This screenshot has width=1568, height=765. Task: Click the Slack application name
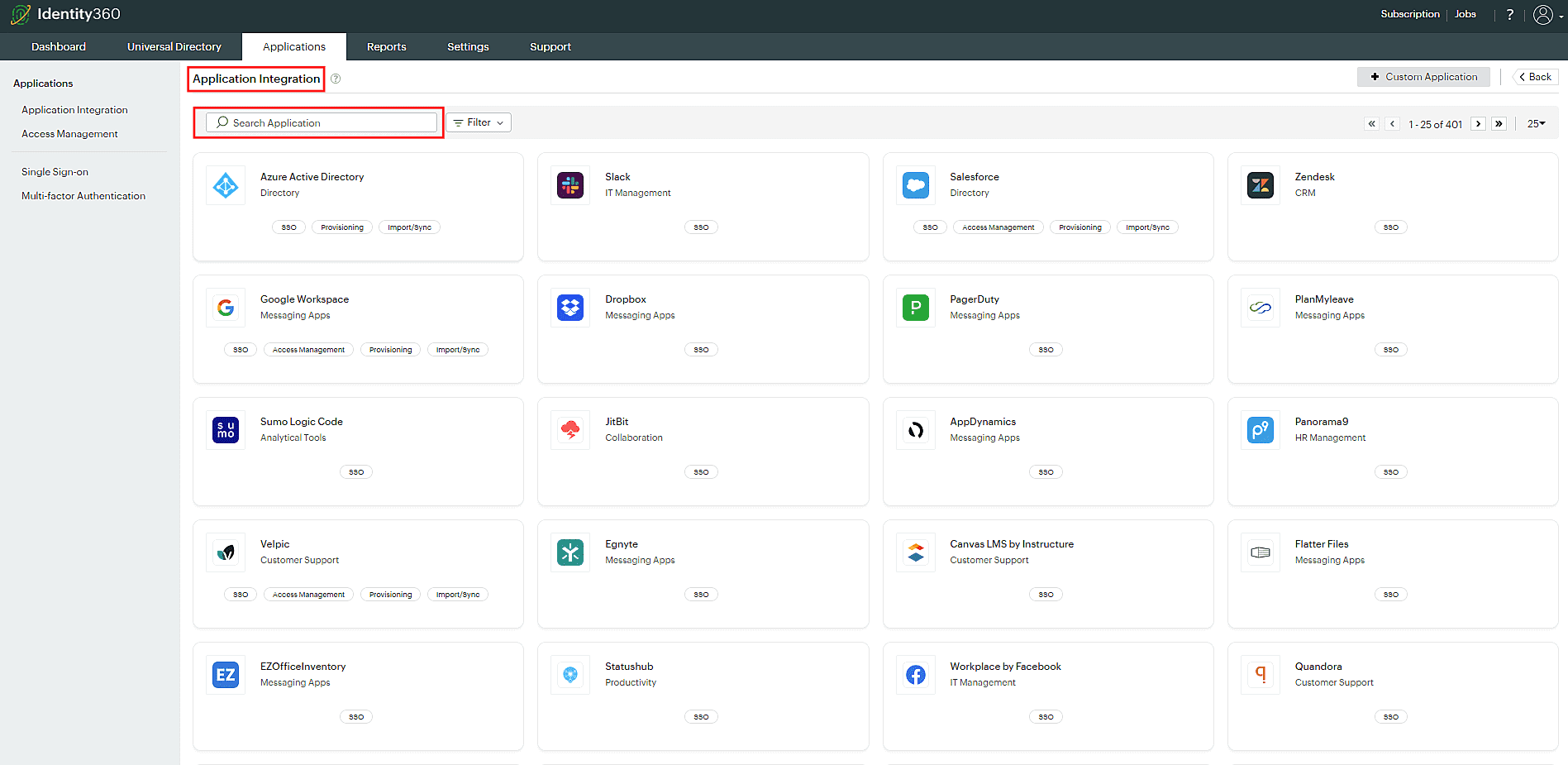coord(617,177)
